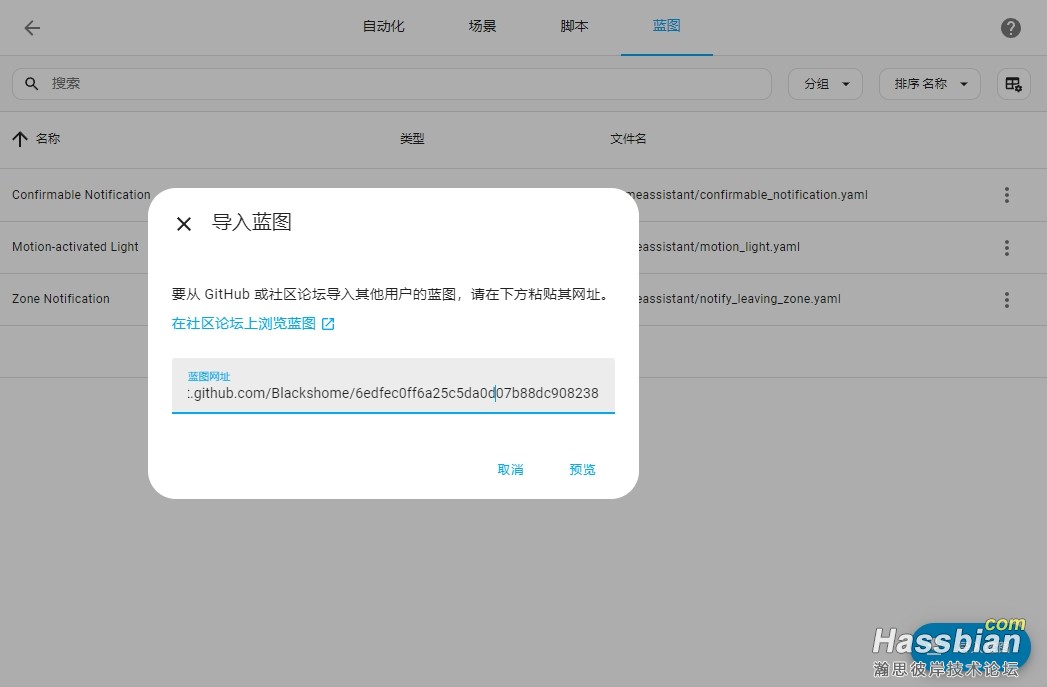Viewport: 1047px width, 687px height.
Task: Click the 预览 button
Action: pos(582,470)
